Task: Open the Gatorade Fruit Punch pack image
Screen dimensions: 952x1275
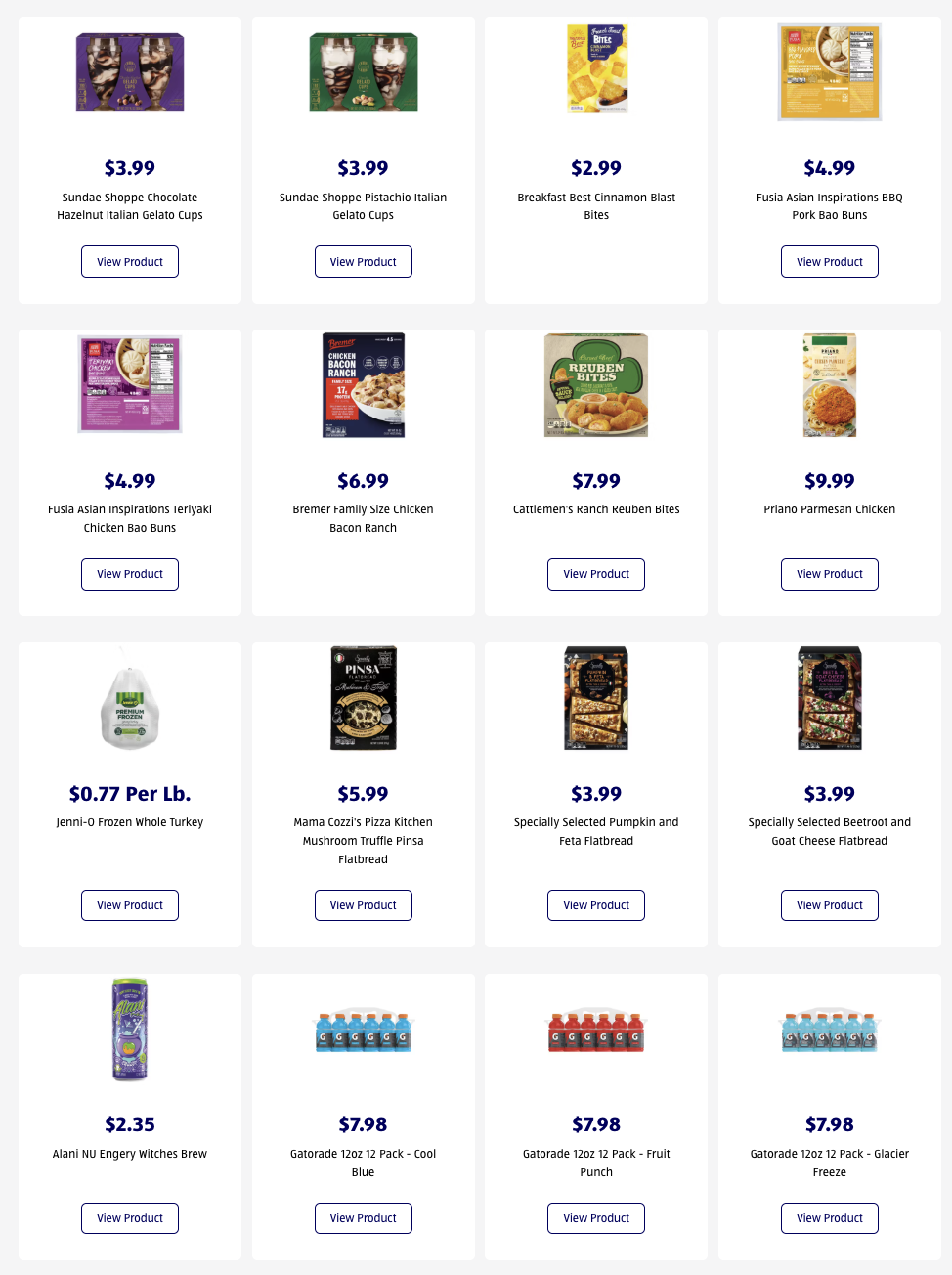Action: click(x=596, y=1031)
